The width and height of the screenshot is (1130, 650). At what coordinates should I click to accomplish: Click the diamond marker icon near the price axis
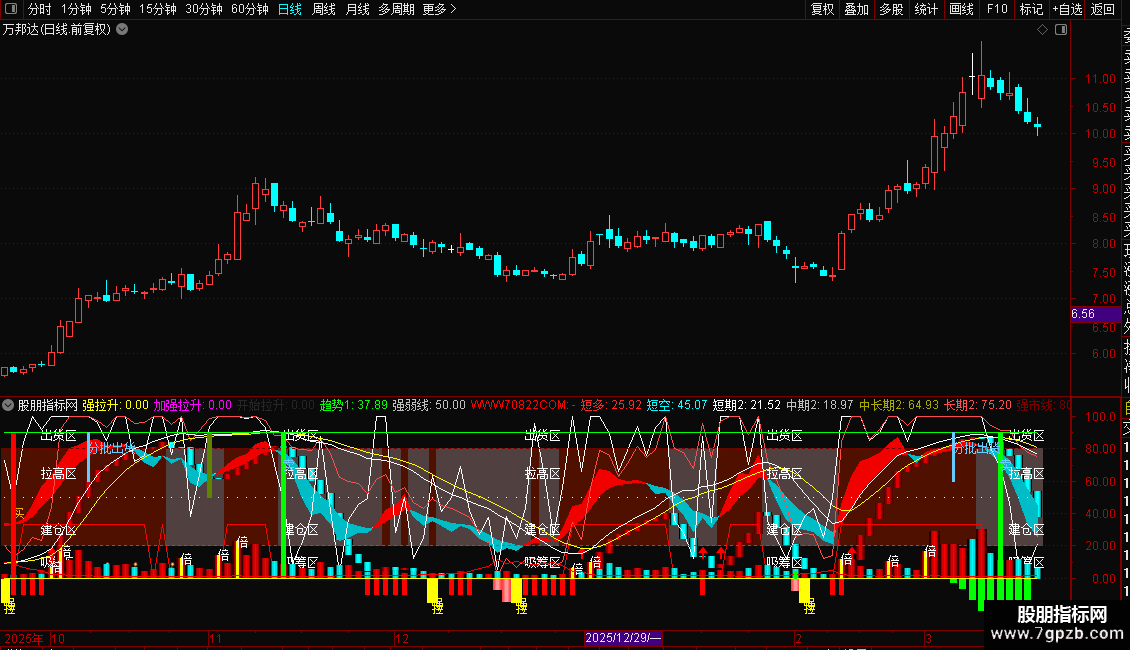tap(1042, 30)
